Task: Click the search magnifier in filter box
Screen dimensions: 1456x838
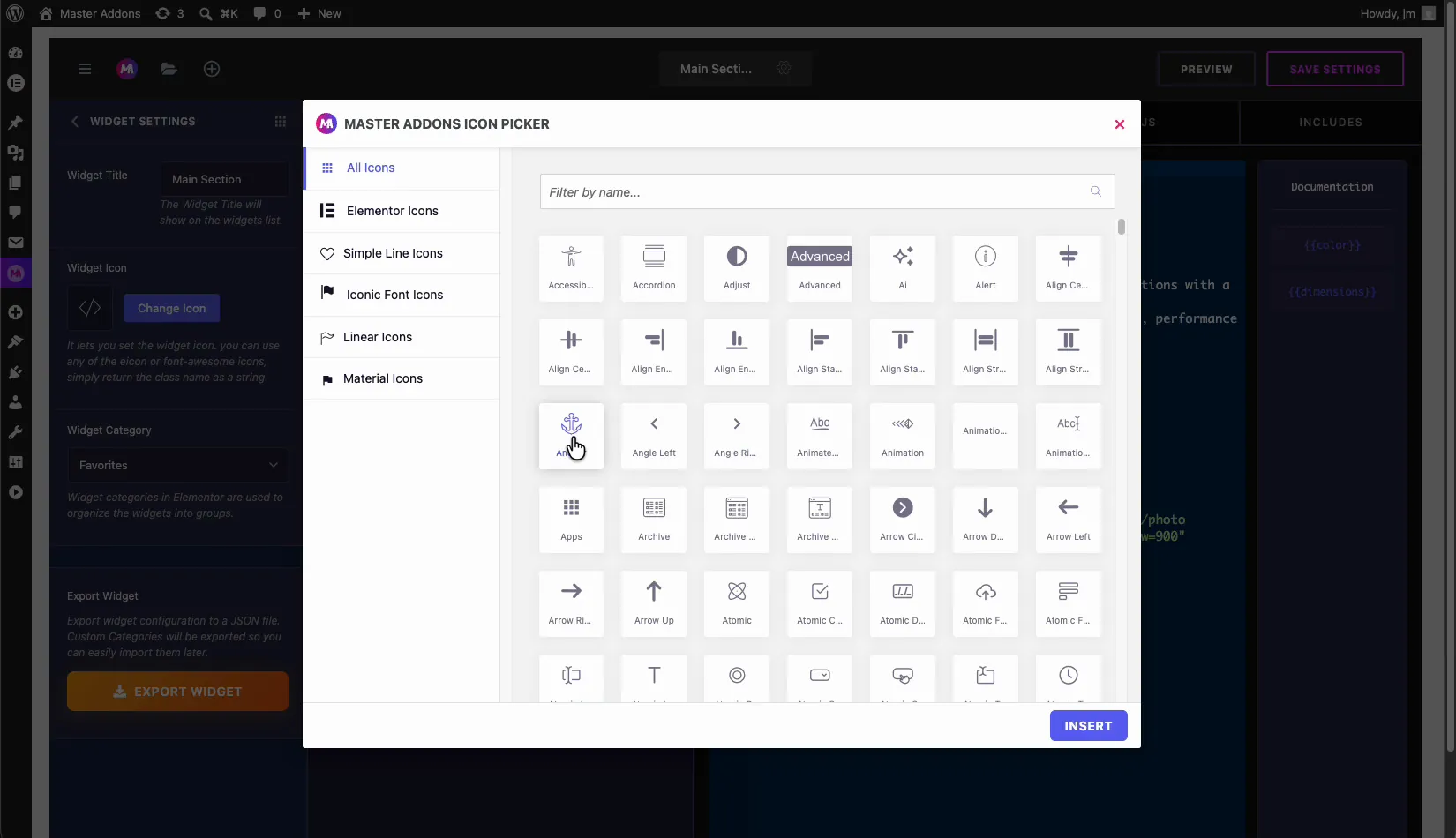Action: pyautogui.click(x=1095, y=191)
